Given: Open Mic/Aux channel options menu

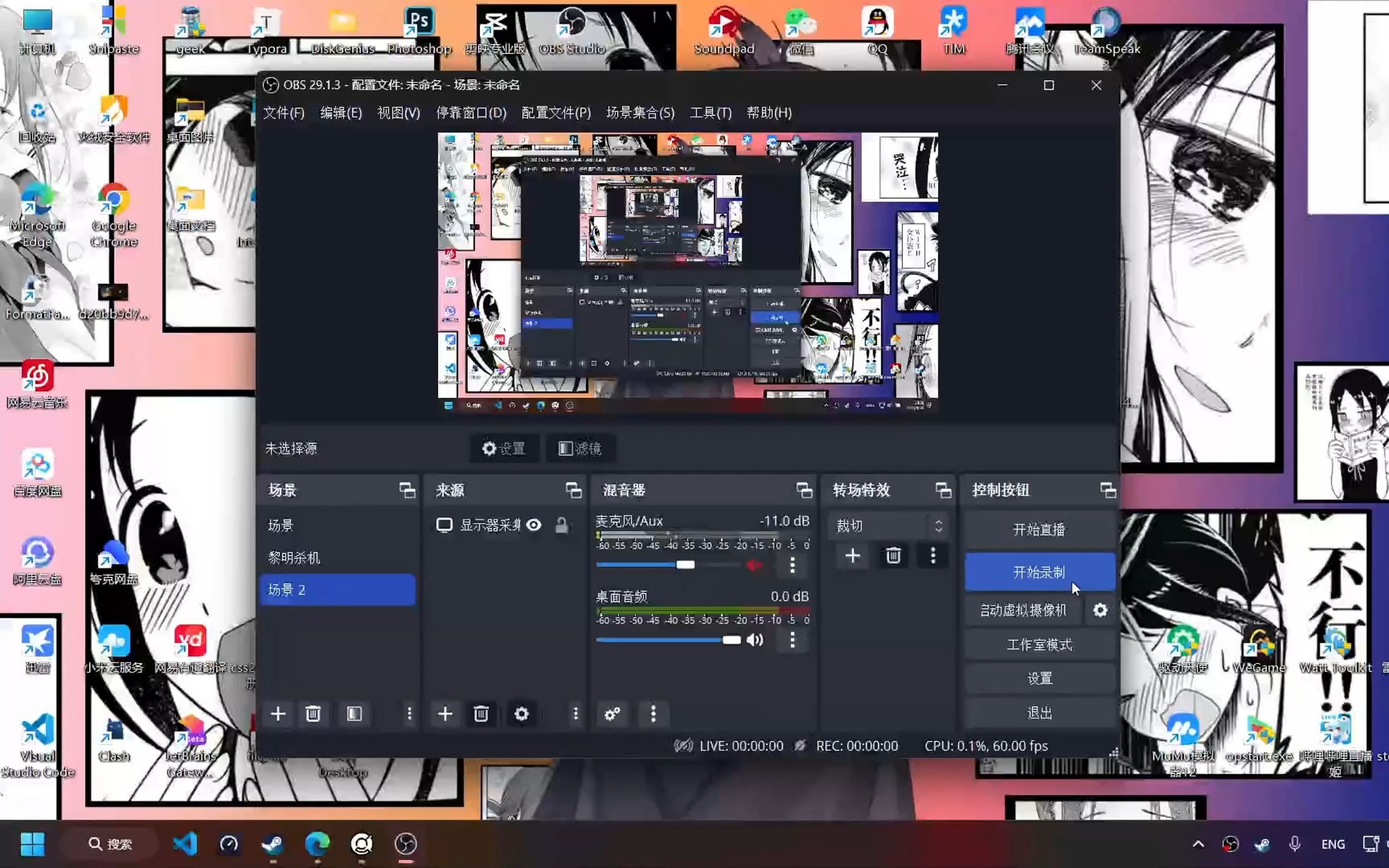Looking at the screenshot, I should [x=792, y=565].
